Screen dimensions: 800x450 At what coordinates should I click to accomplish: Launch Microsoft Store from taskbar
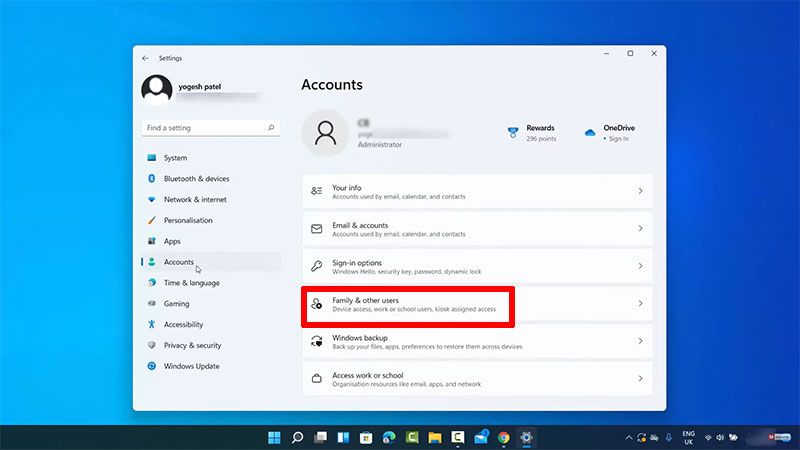click(366, 437)
